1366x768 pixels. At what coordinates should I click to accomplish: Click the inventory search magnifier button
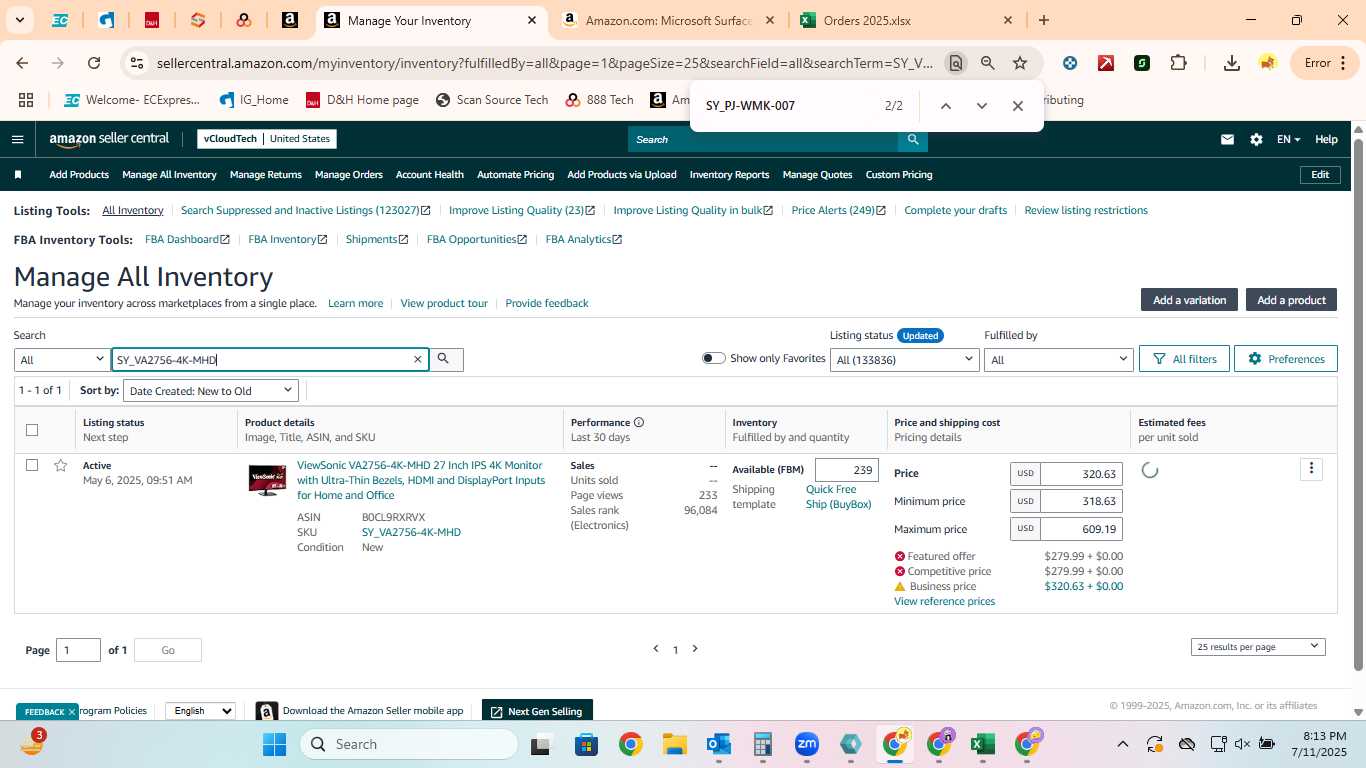pyautogui.click(x=446, y=359)
